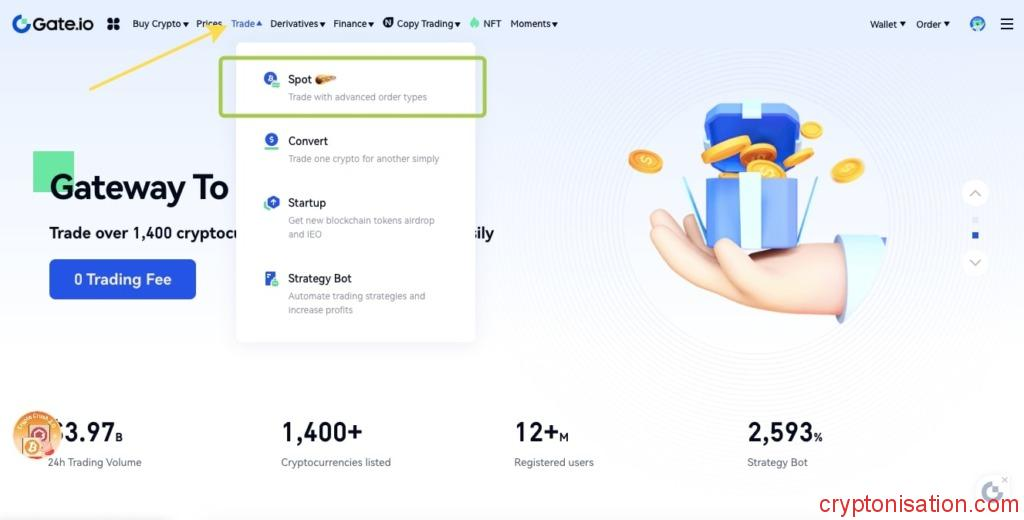This screenshot has height=520, width=1024.
Task: Expand the Derivatives dropdown
Action: click(297, 24)
